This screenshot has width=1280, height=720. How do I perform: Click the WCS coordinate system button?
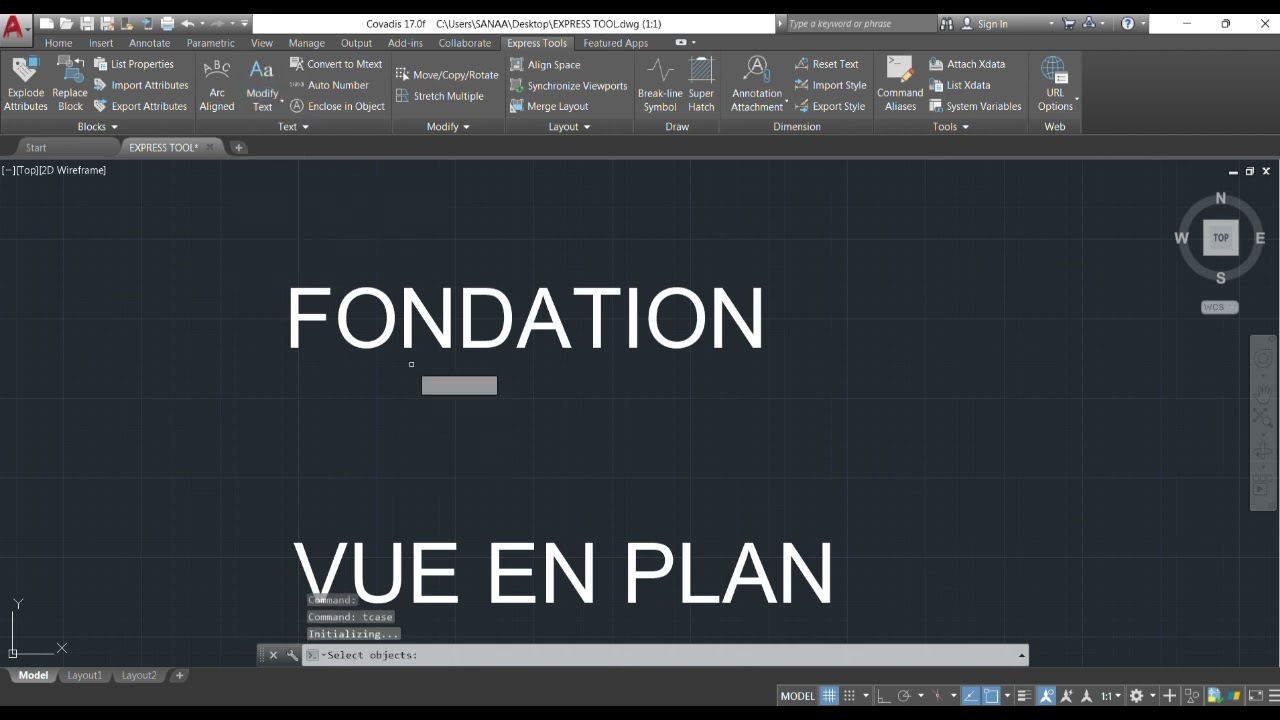pyautogui.click(x=1220, y=307)
